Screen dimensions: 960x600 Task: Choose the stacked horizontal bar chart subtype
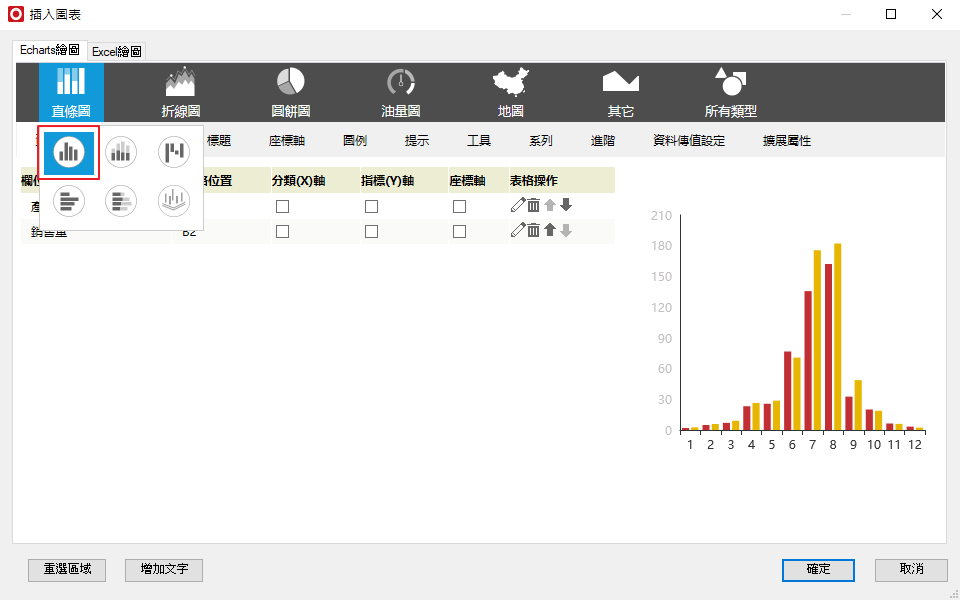point(121,202)
